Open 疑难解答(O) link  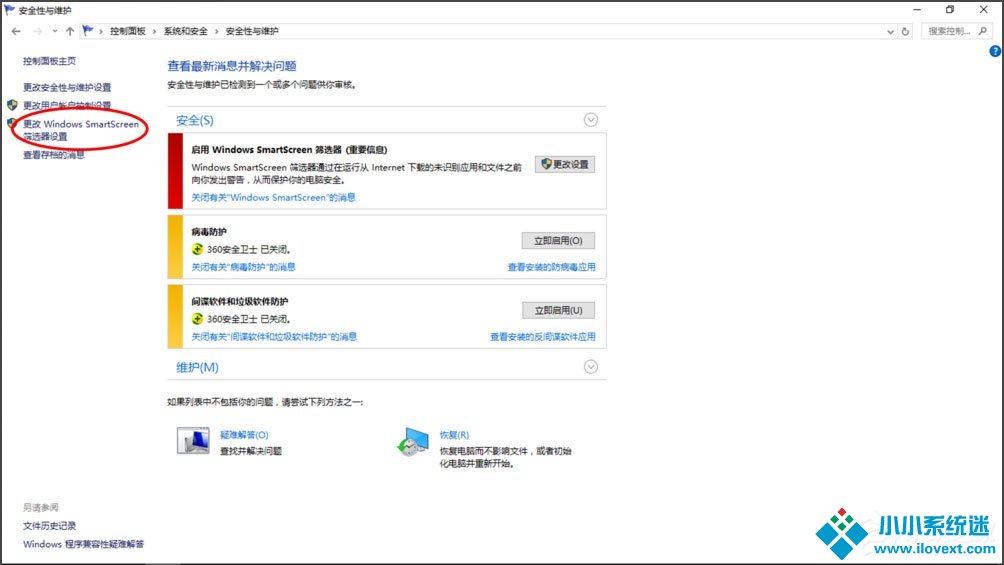tap(244, 435)
